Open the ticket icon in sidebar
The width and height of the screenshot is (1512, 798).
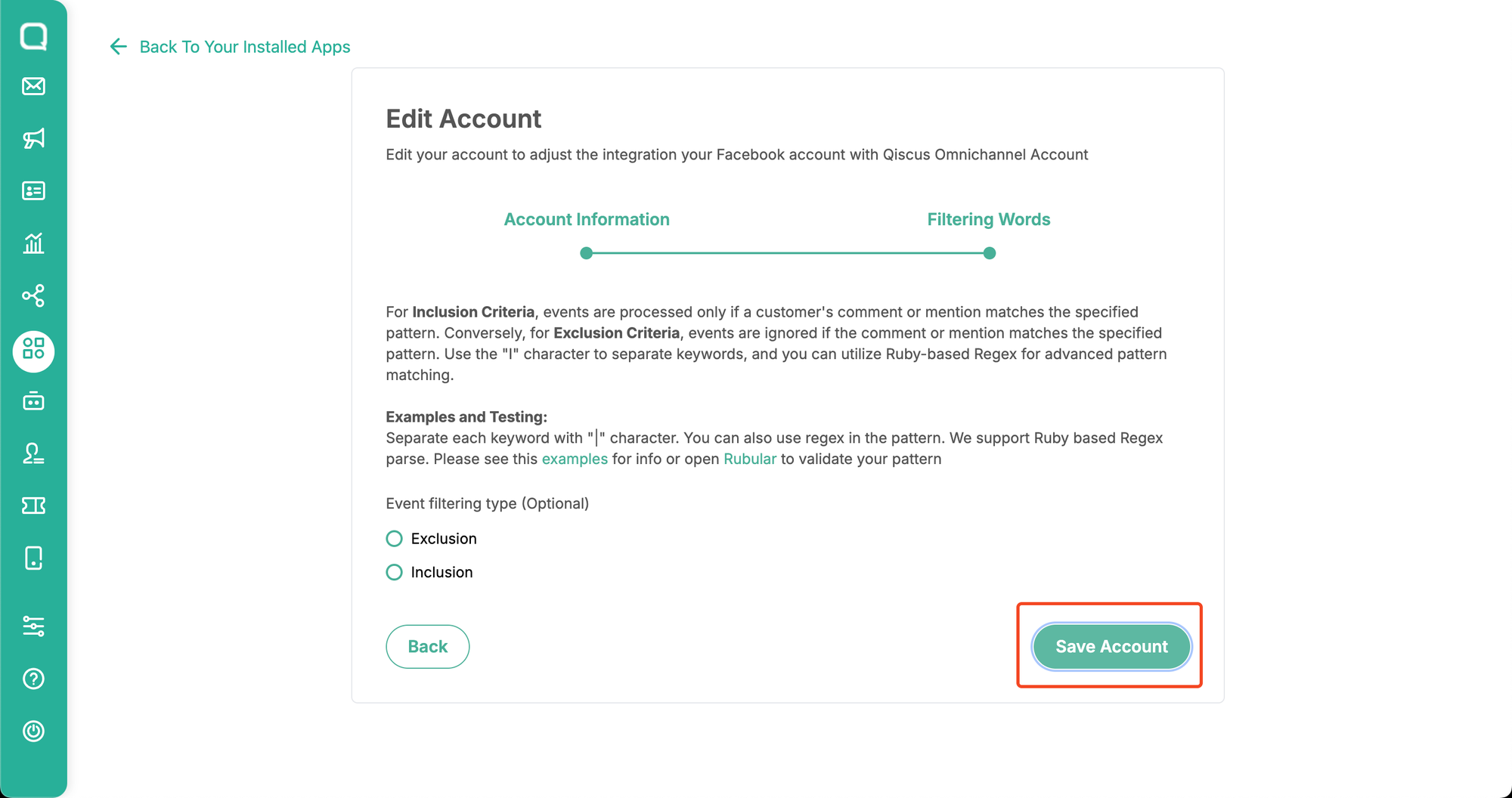click(33, 506)
